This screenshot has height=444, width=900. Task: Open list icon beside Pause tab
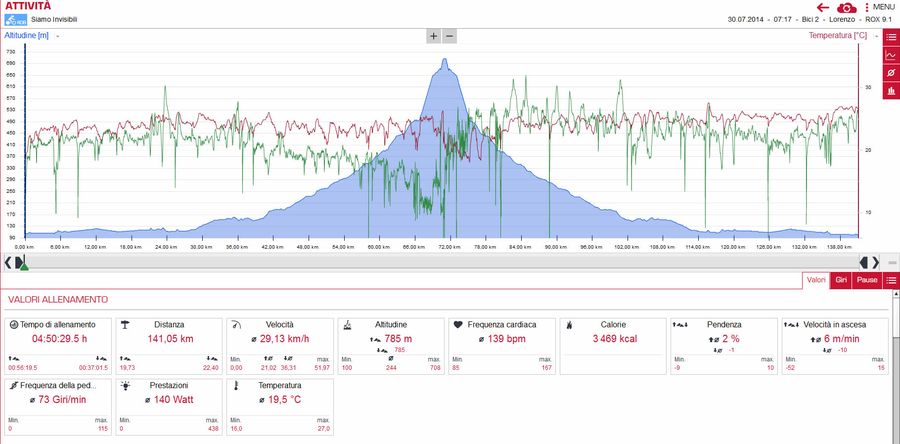(x=891, y=280)
